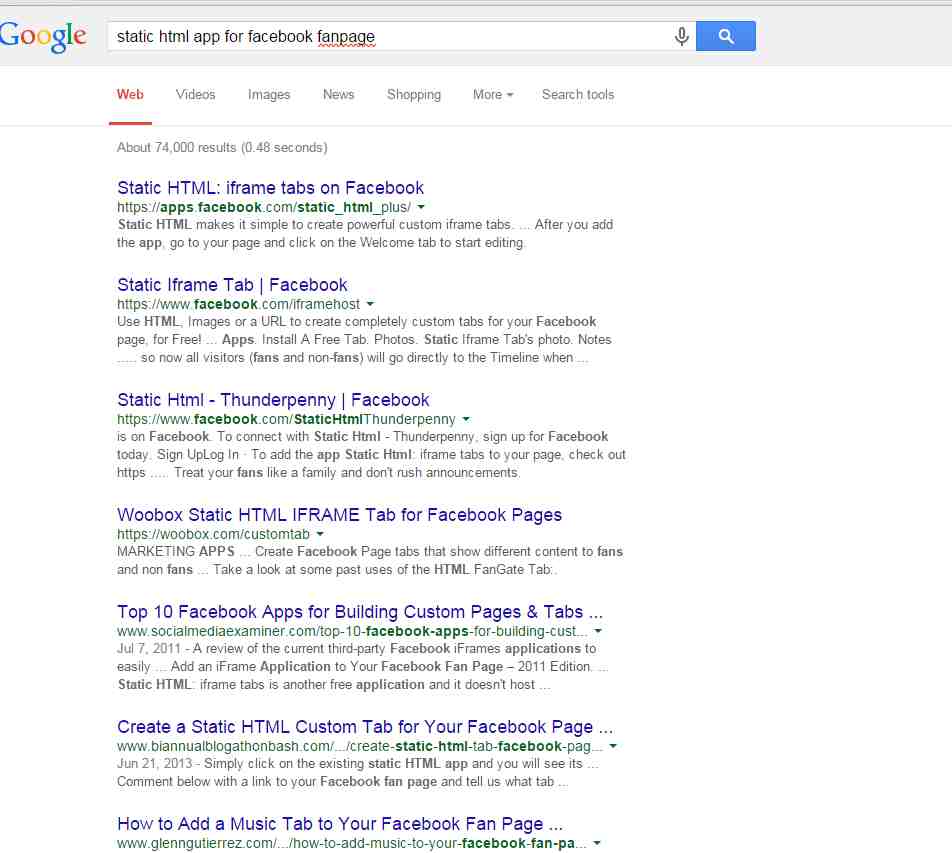Click the 'Jul 7, 2011' snippet date
Image resolution: width=952 pixels, height=853 pixels.
point(149,648)
